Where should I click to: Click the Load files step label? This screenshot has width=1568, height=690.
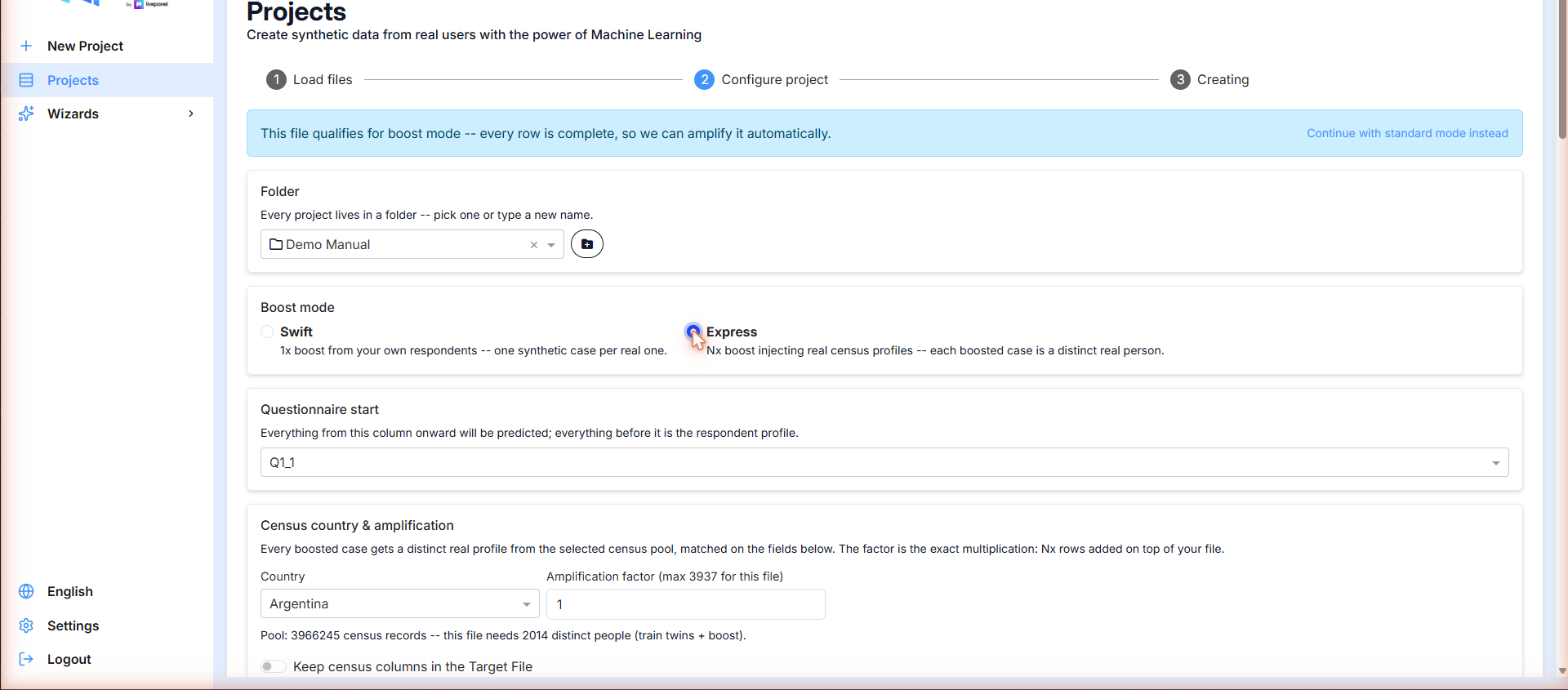click(x=323, y=79)
